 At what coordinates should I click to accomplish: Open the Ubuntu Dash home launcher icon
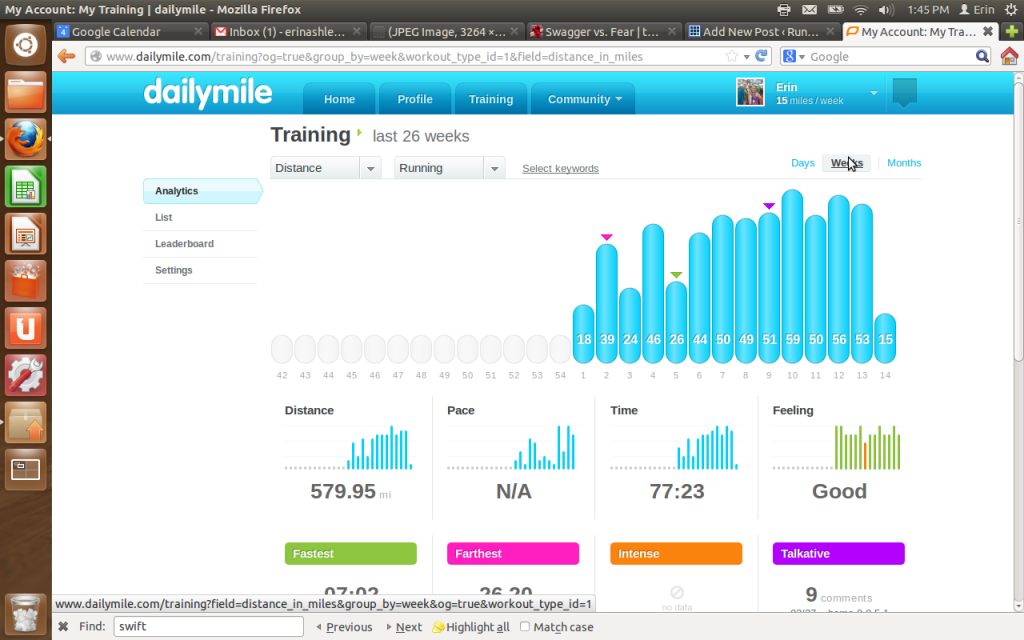25,45
